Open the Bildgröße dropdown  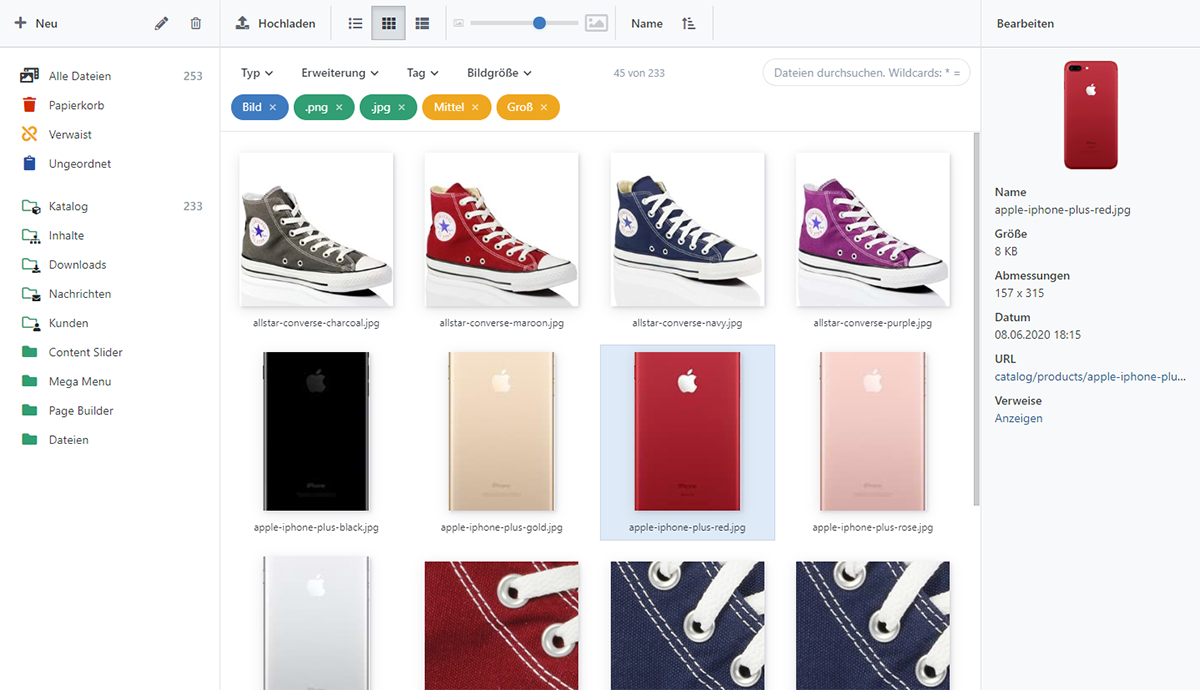[499, 73]
